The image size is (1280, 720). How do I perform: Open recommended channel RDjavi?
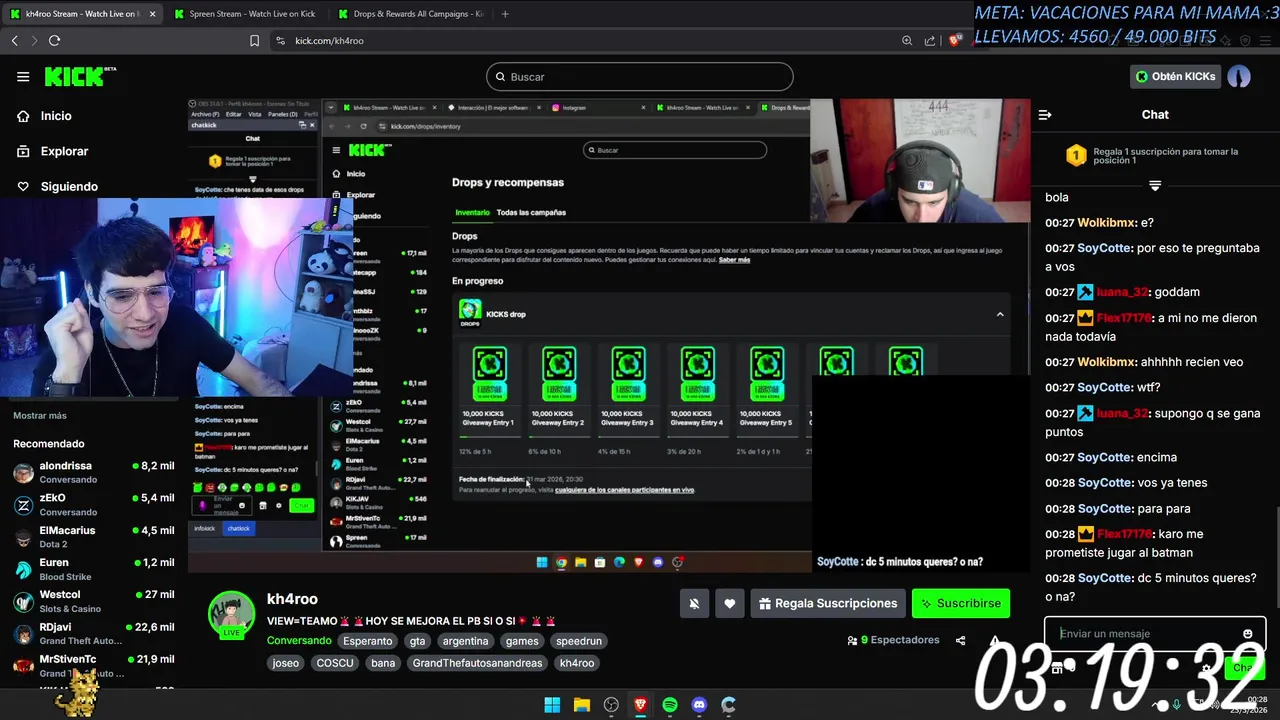tap(94, 634)
